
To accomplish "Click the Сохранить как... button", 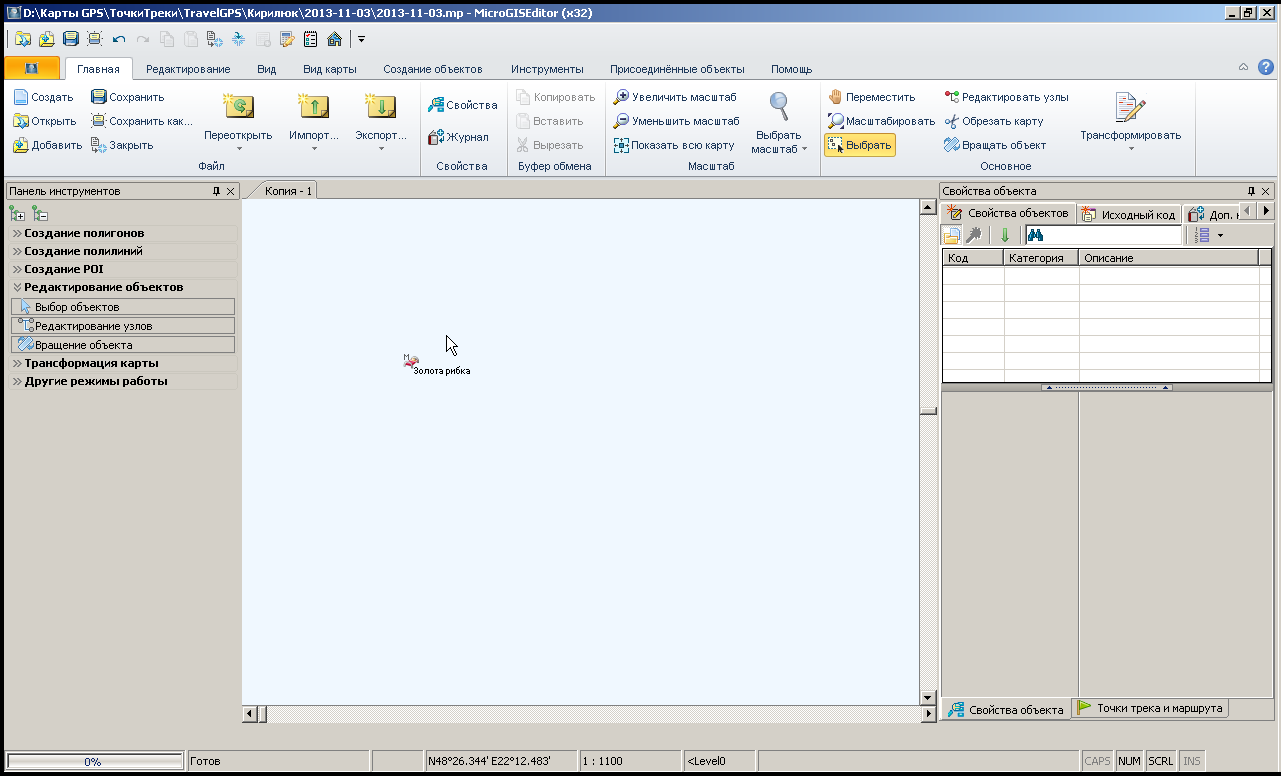I will coord(142,121).
